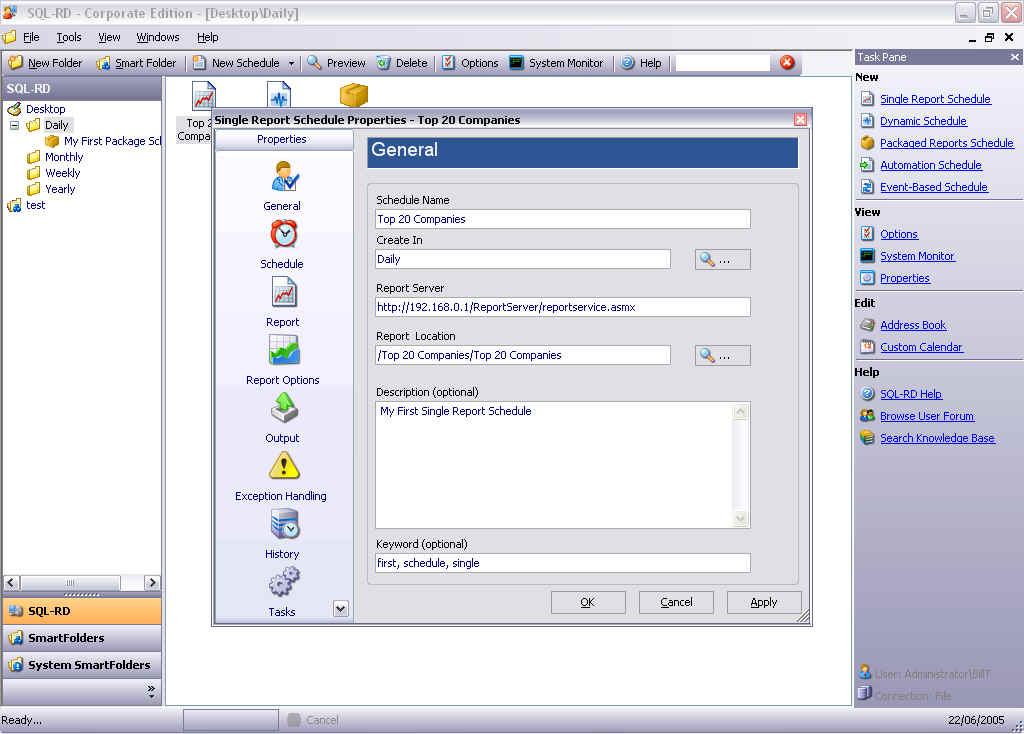Open the Exception Handling warning icon
The width and height of the screenshot is (1024, 734).
283,466
